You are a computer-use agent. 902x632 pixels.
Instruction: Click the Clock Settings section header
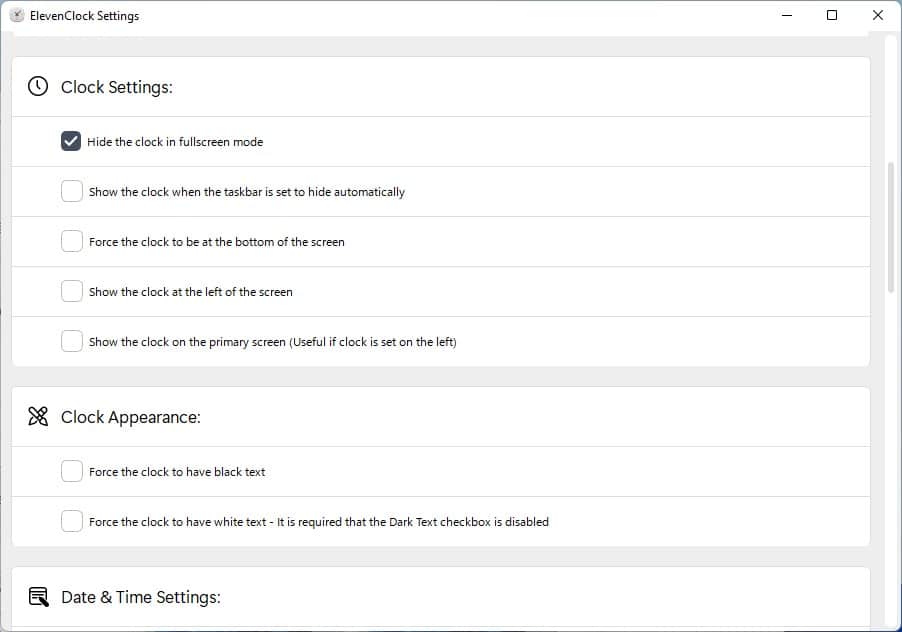(x=117, y=87)
